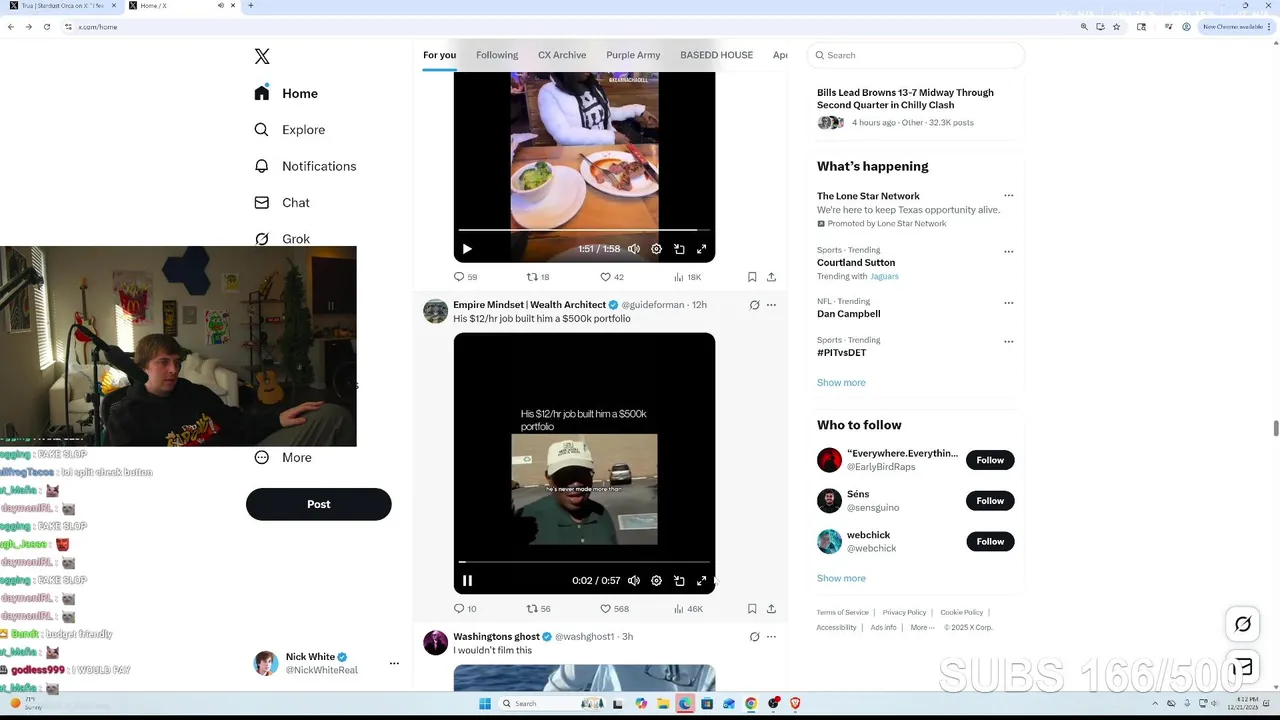1280x720 pixels.
Task: Open the floating Grok button
Action: coord(1242,624)
